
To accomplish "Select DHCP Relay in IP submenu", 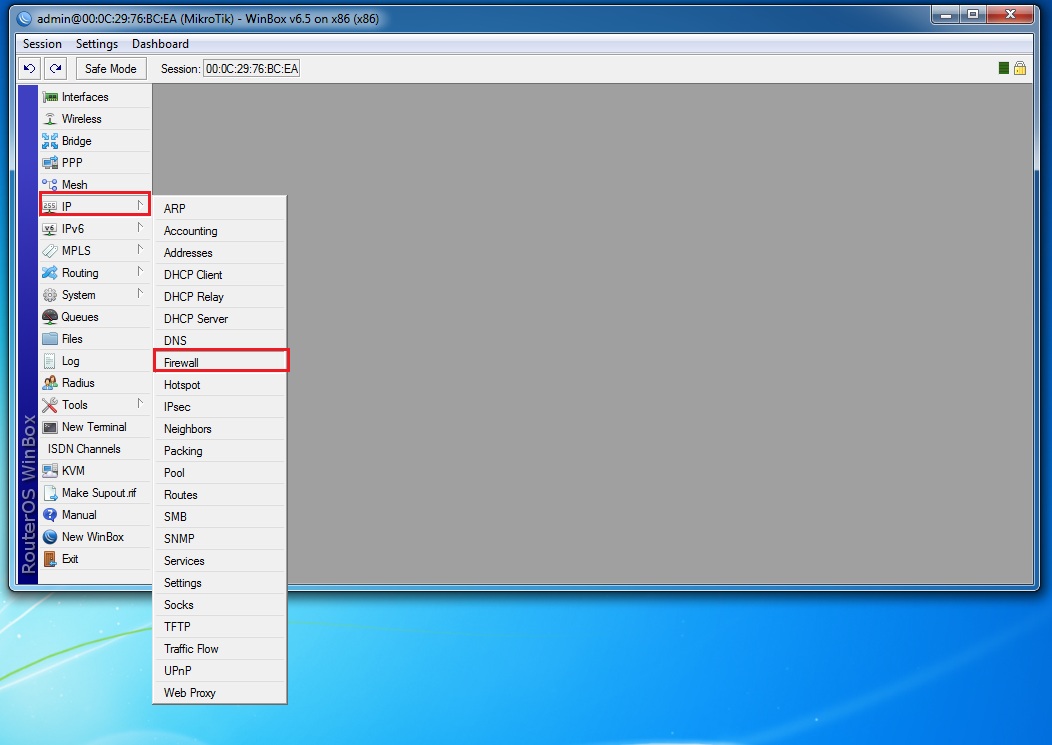I will click(x=220, y=297).
